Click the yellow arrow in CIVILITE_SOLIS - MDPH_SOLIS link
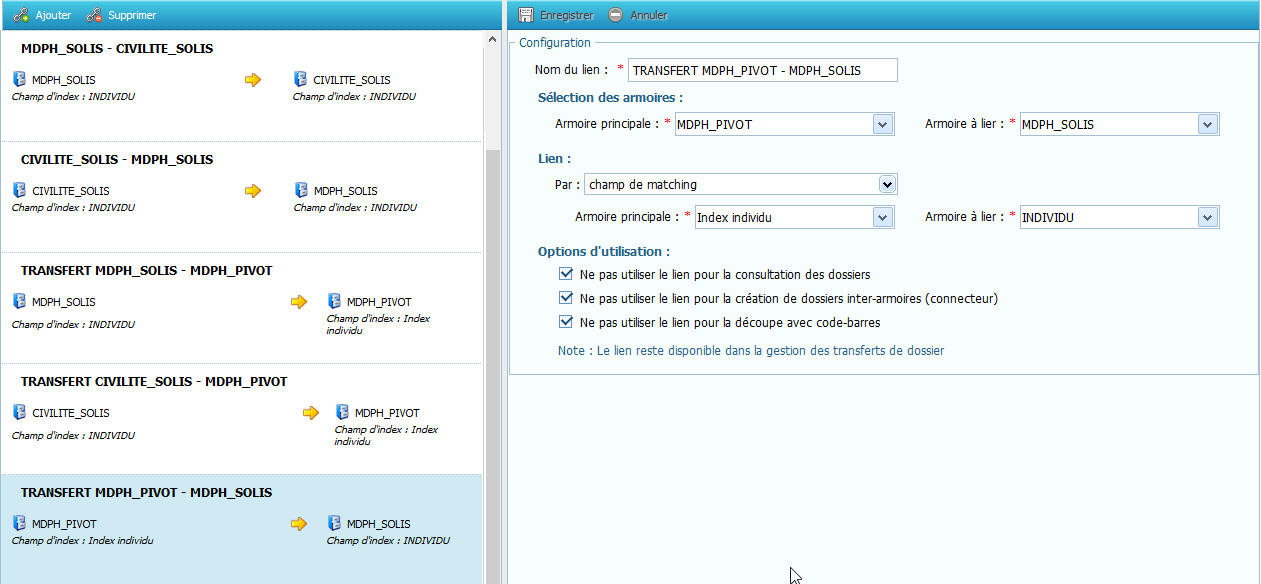1261x584 pixels. point(253,190)
